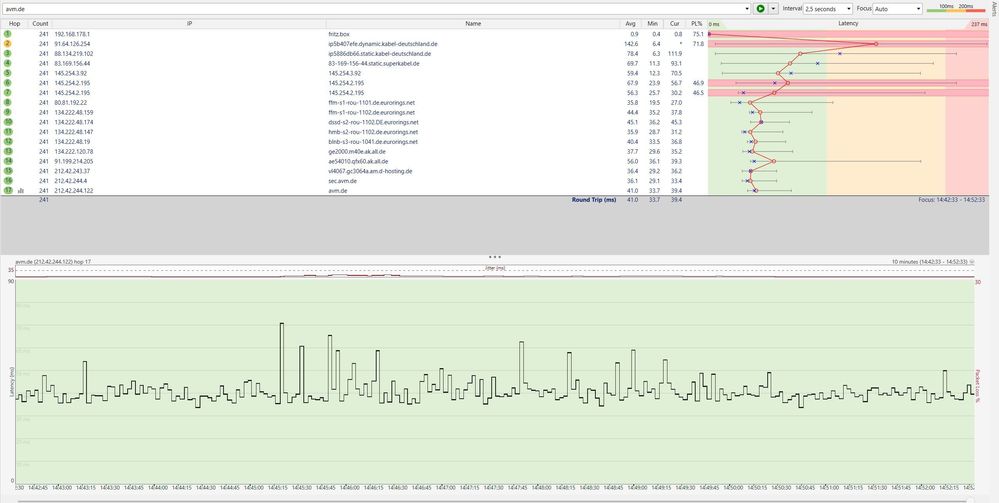Select avm.de name in hop 17 row
Screen dimensions: 999x503
coord(338,191)
